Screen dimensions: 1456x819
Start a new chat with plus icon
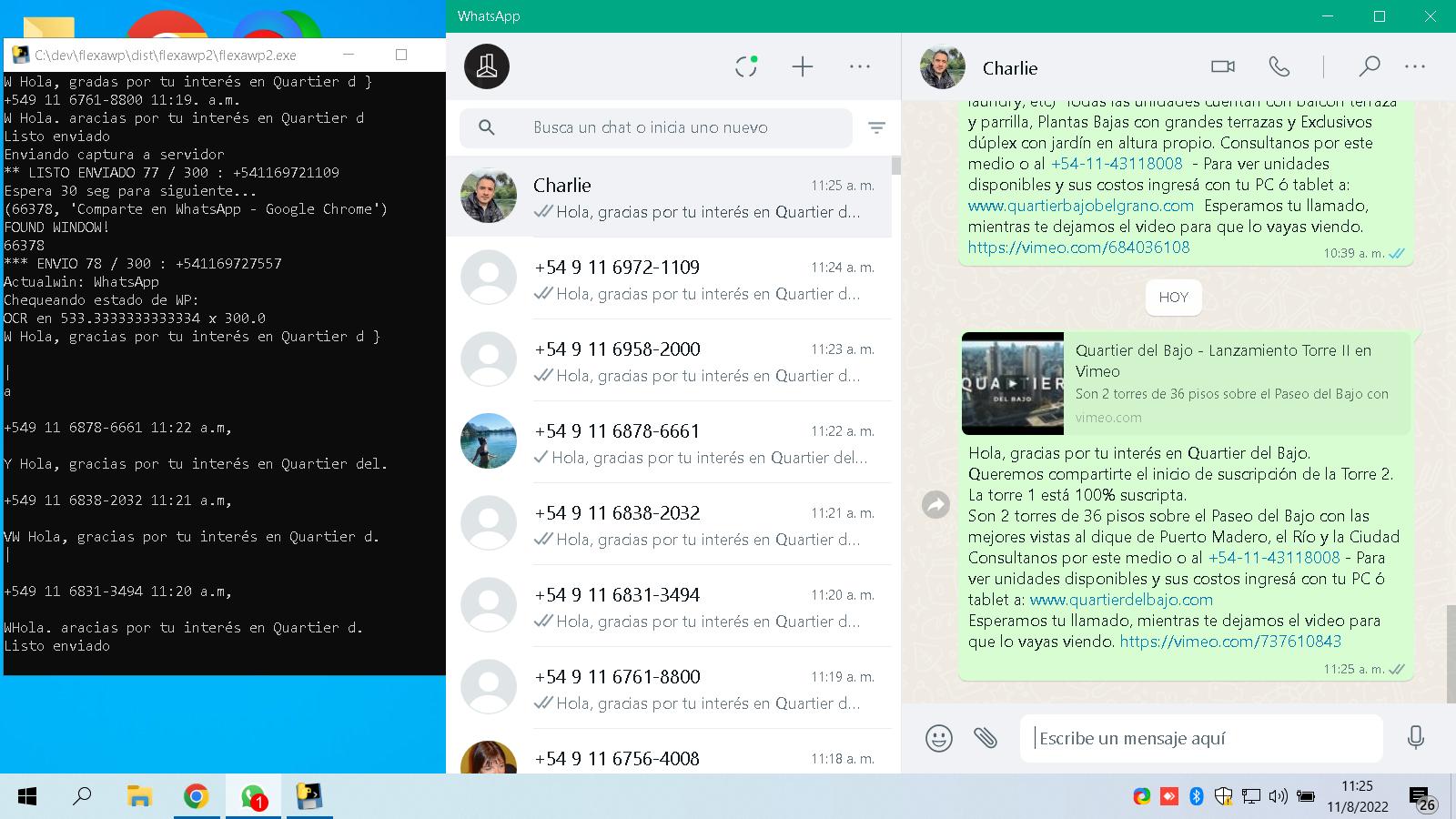(x=802, y=66)
